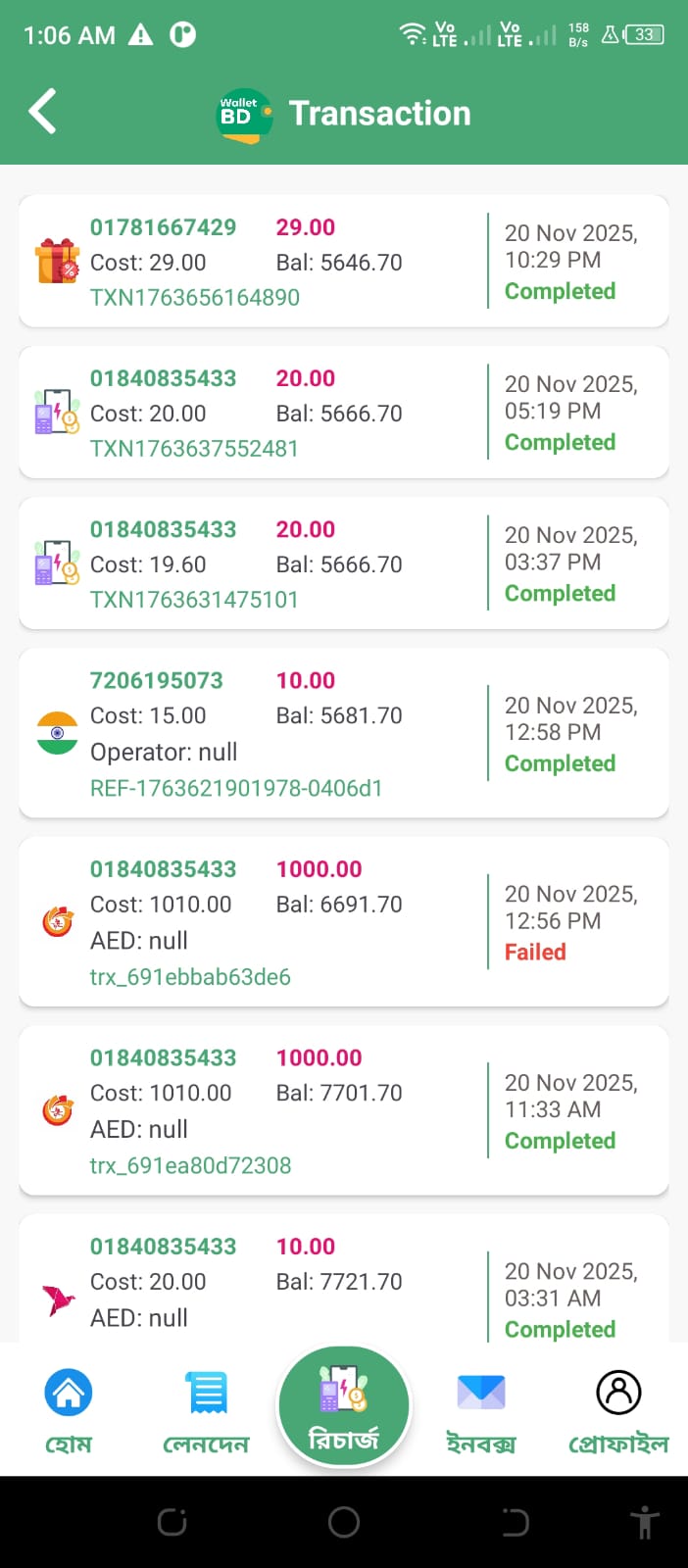Tap the ইনবক্স inbox envelope icon
Viewport: 688px width, 1568px height.
[x=481, y=1391]
